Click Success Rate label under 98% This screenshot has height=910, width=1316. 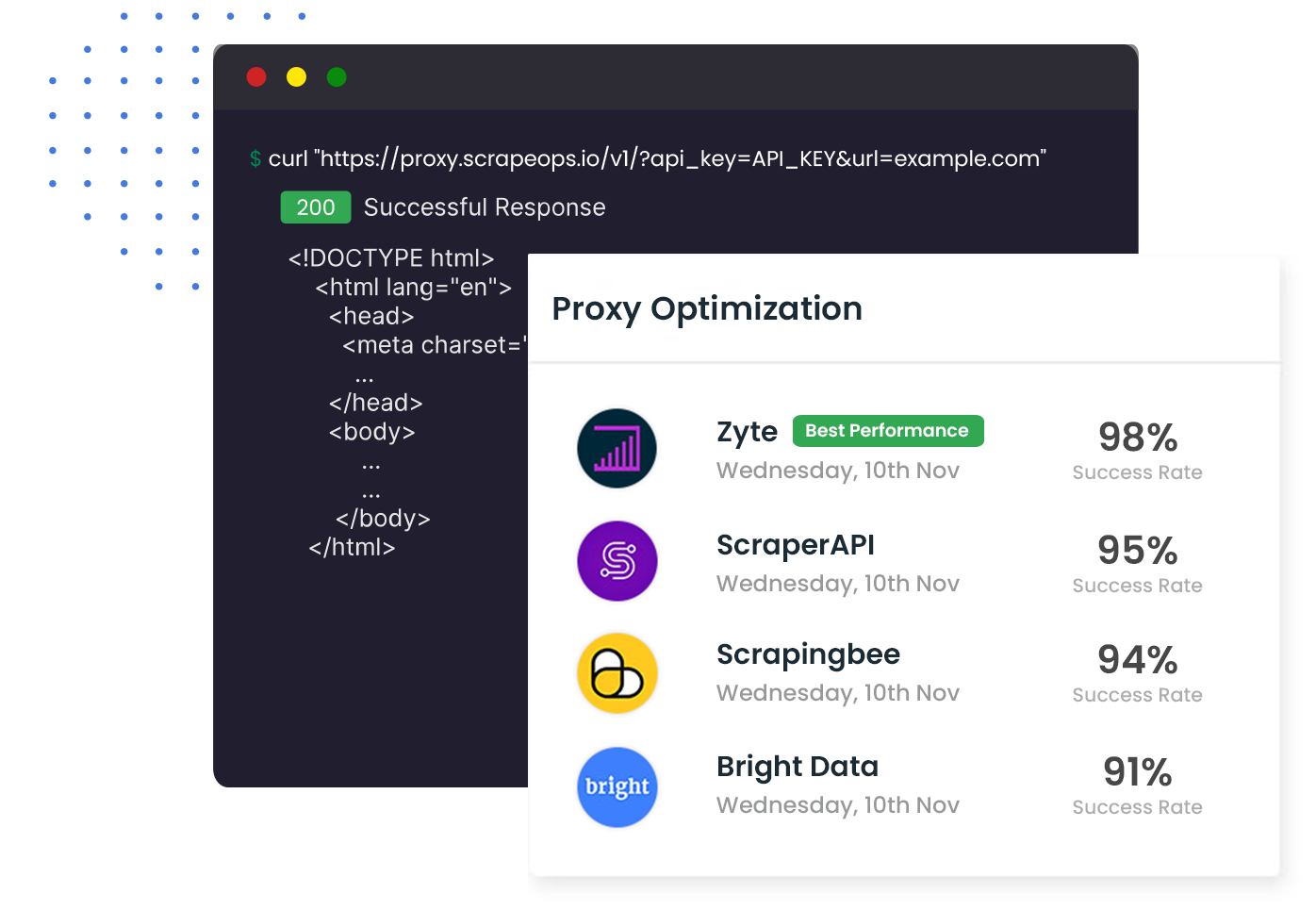(x=1138, y=472)
